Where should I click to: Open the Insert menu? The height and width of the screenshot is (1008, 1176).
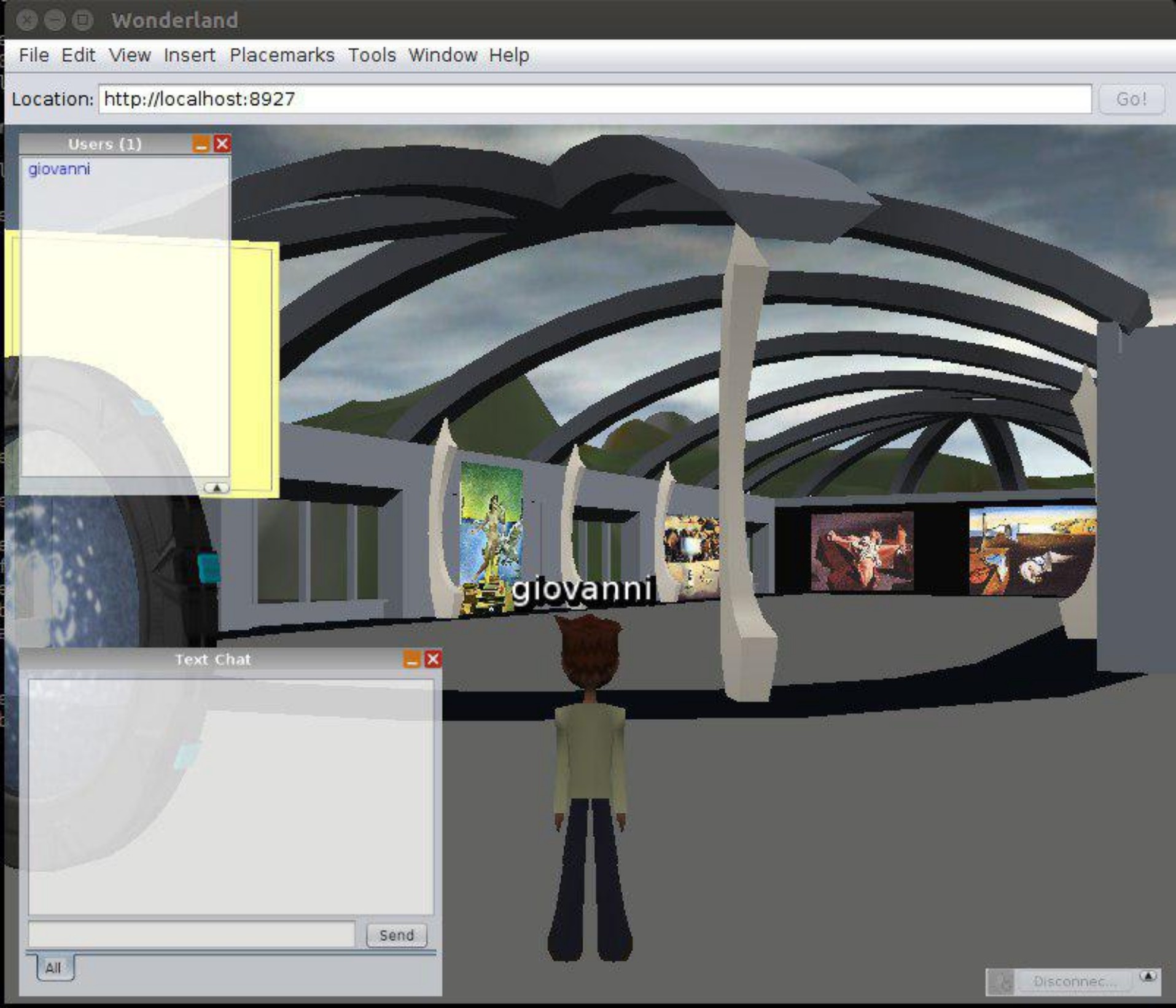[x=189, y=55]
